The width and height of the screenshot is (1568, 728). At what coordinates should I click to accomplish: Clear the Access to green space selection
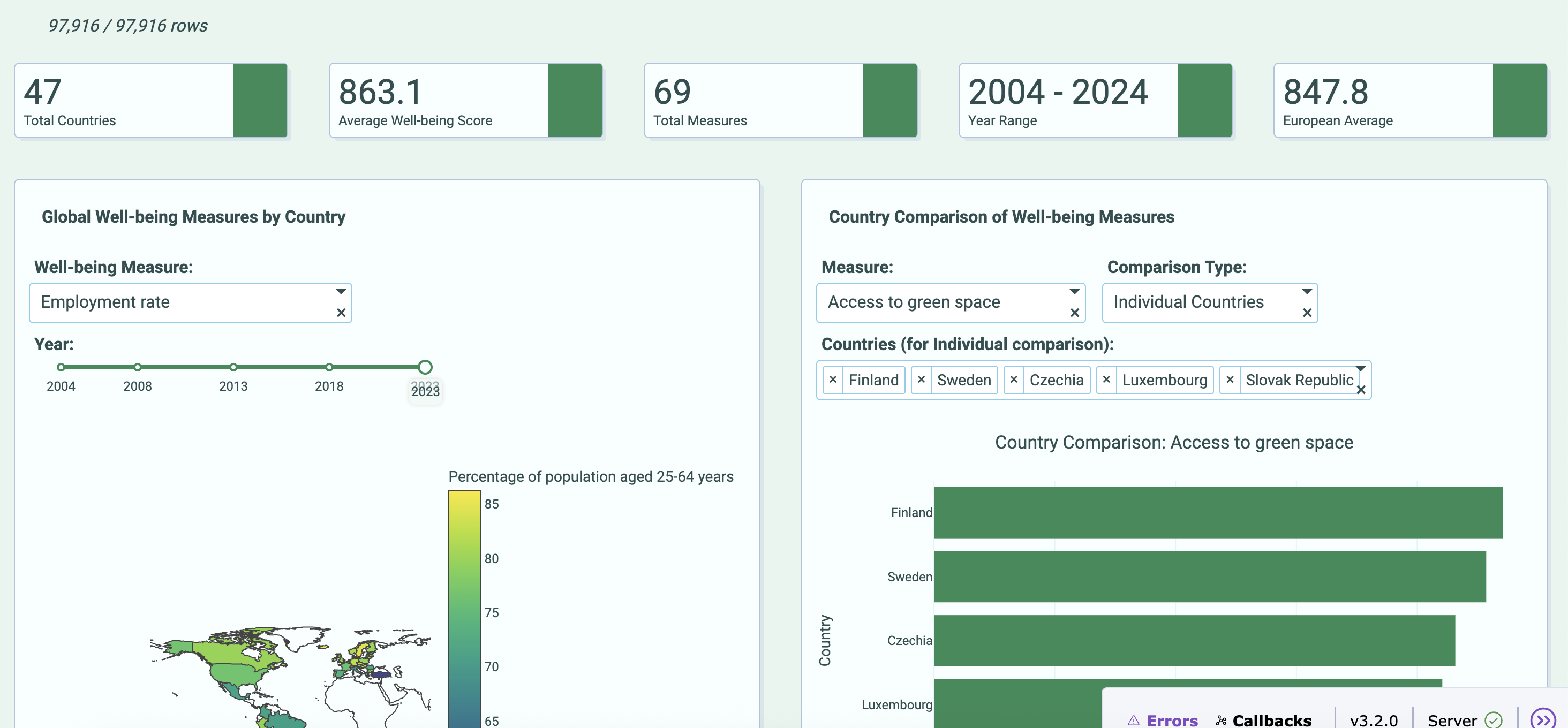tap(1074, 313)
